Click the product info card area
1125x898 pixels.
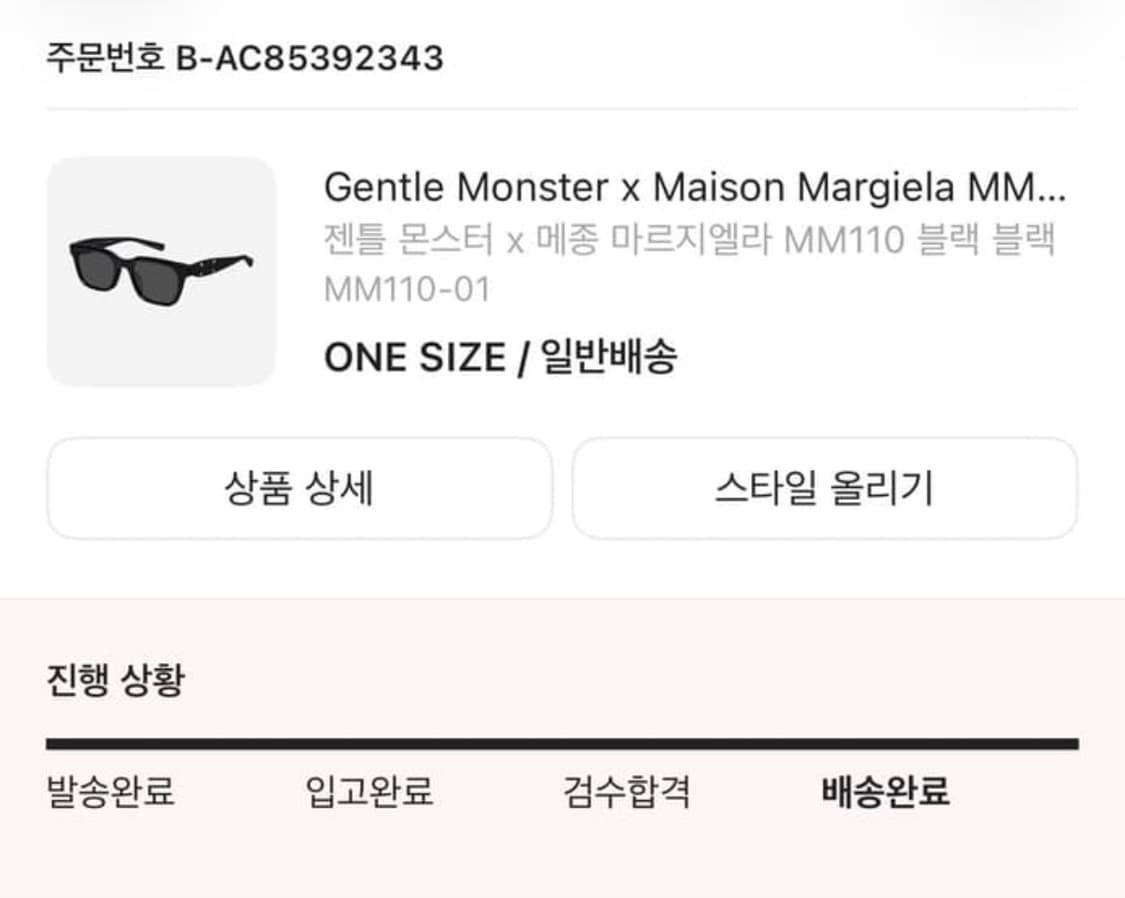560,270
